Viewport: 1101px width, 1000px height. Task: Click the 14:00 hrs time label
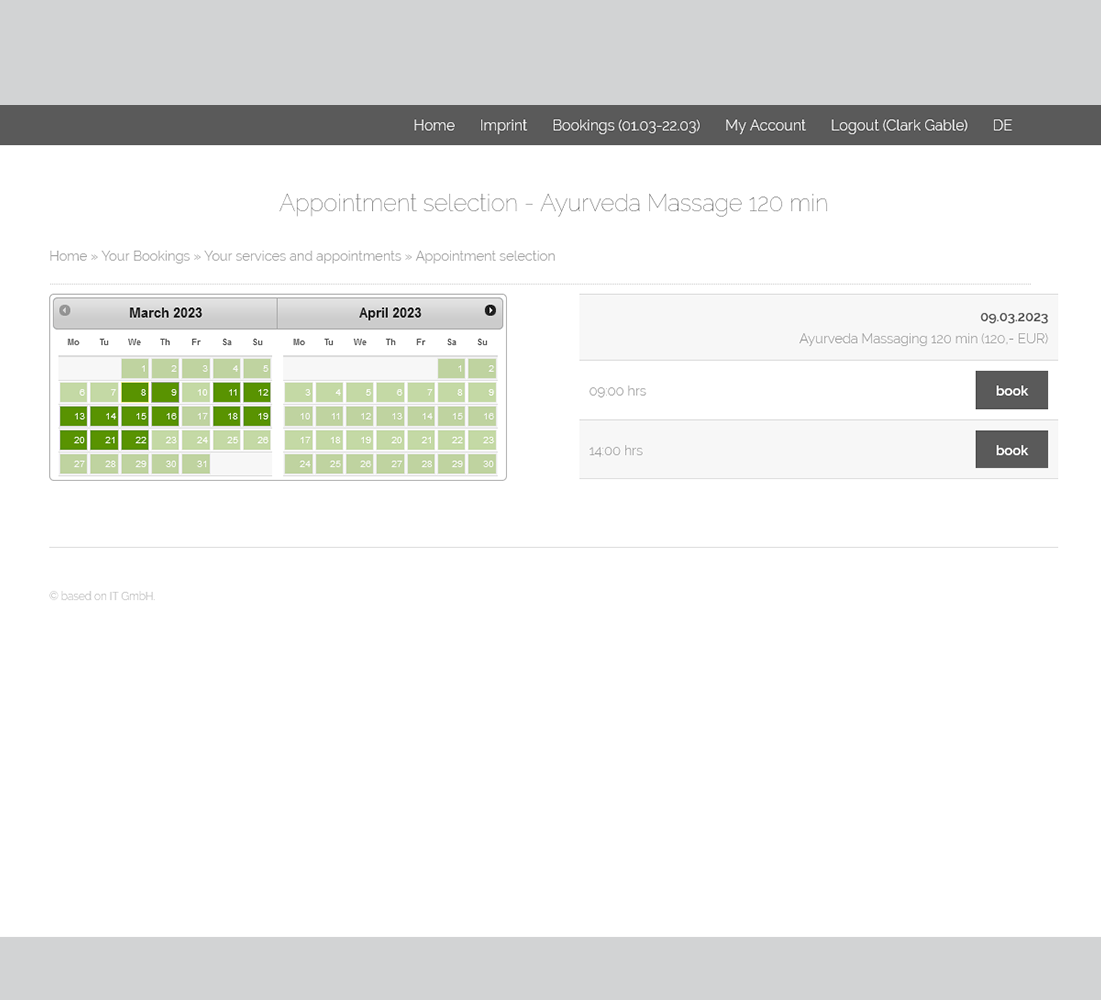616,451
